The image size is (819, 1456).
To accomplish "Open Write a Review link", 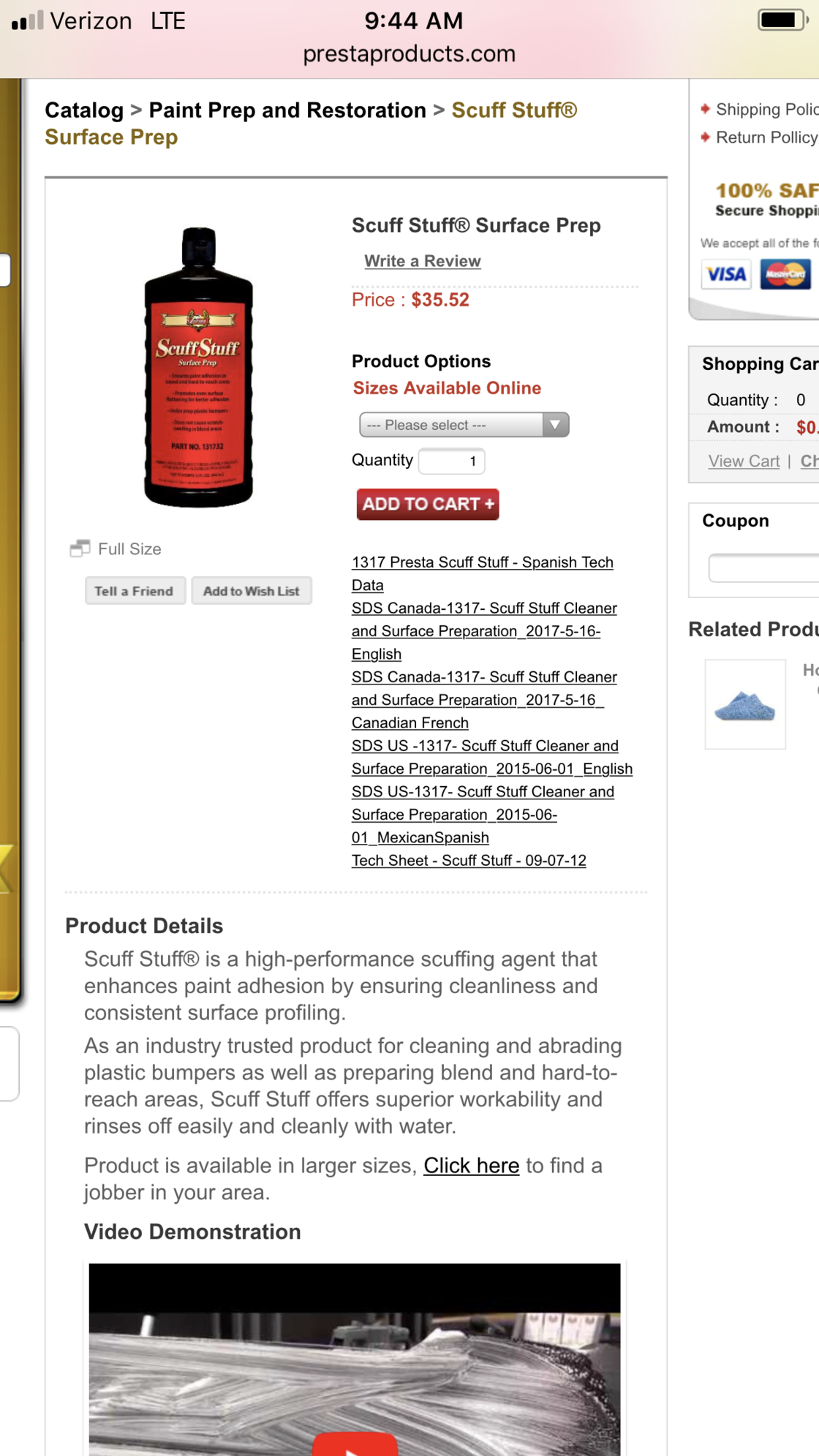I will click(423, 261).
